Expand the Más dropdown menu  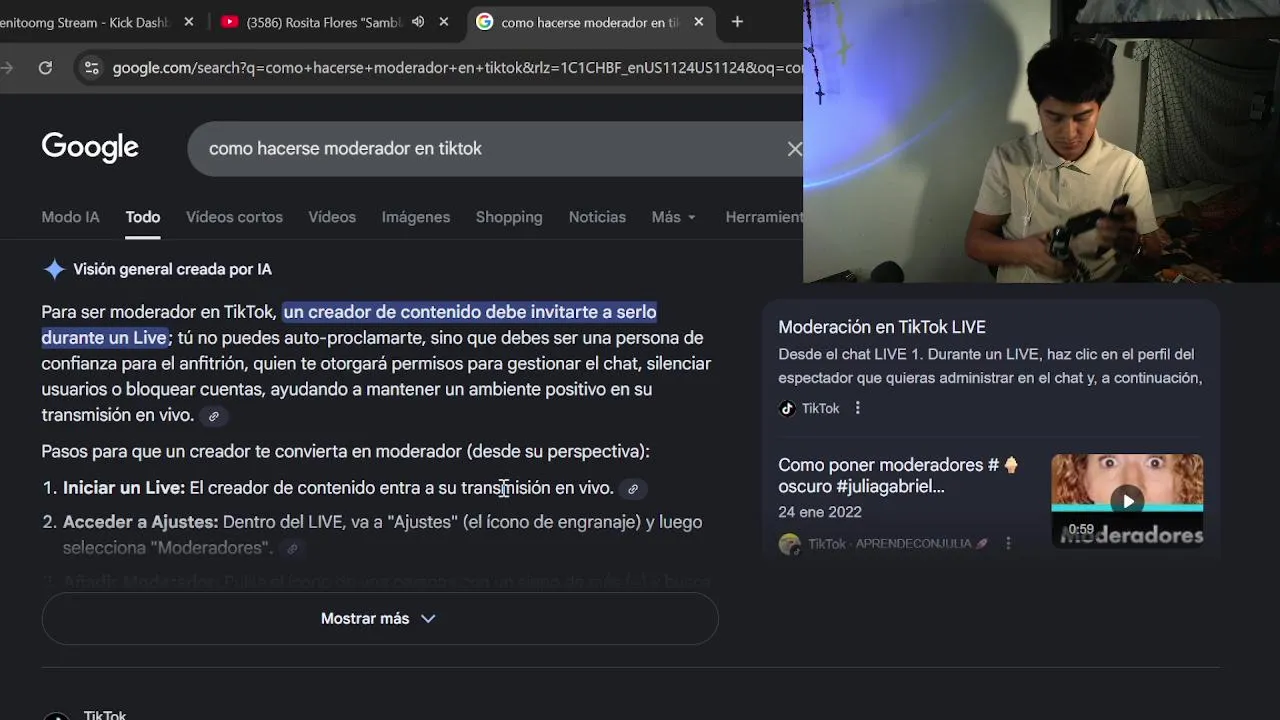[673, 217]
